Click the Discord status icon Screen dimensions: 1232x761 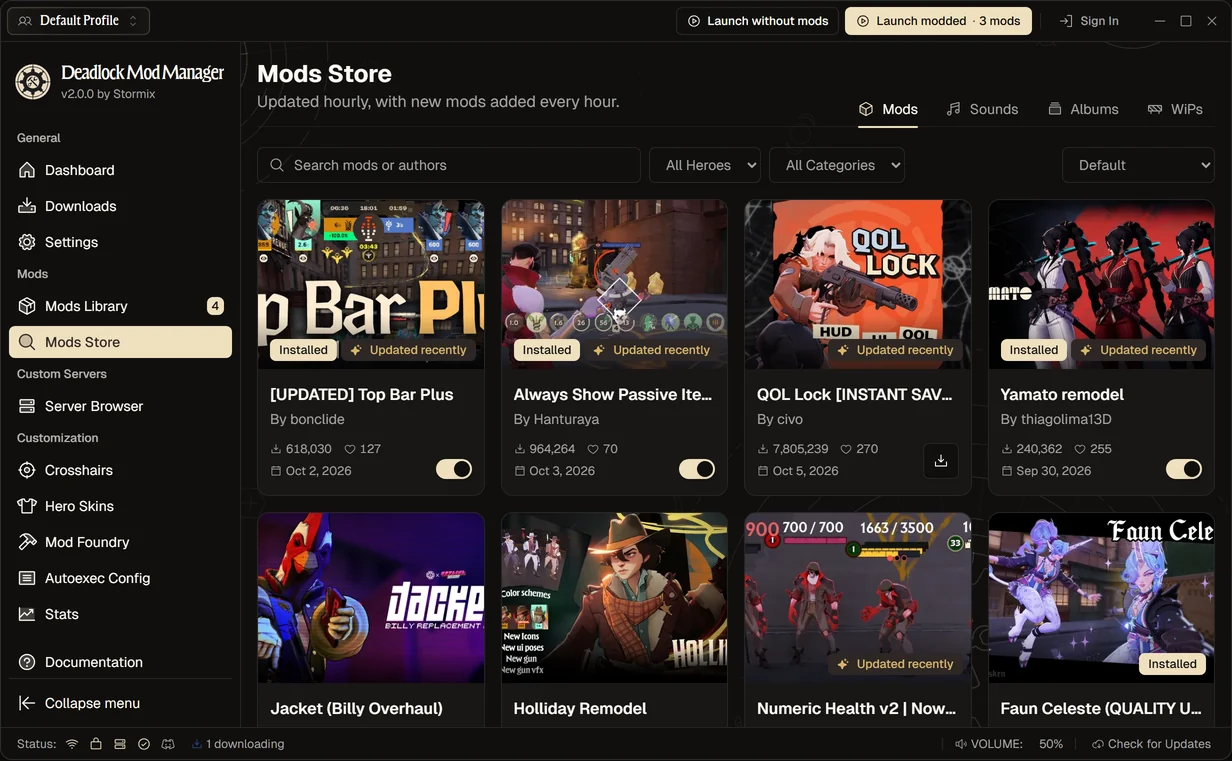[168, 744]
